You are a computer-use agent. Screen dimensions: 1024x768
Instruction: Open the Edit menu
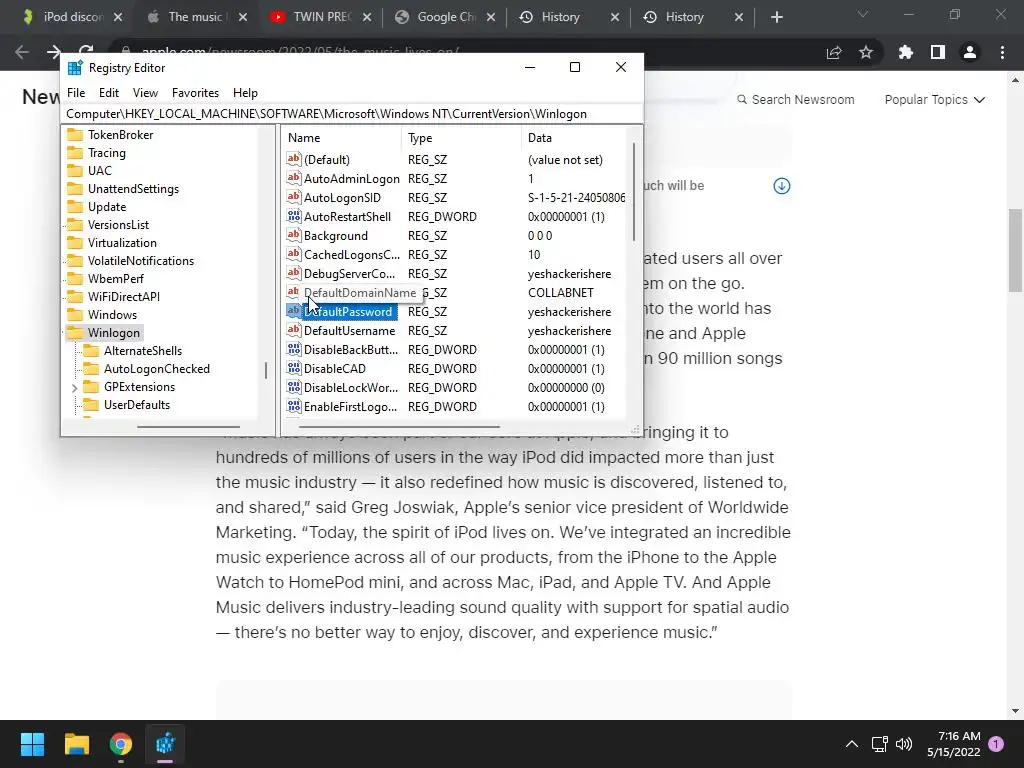108,93
